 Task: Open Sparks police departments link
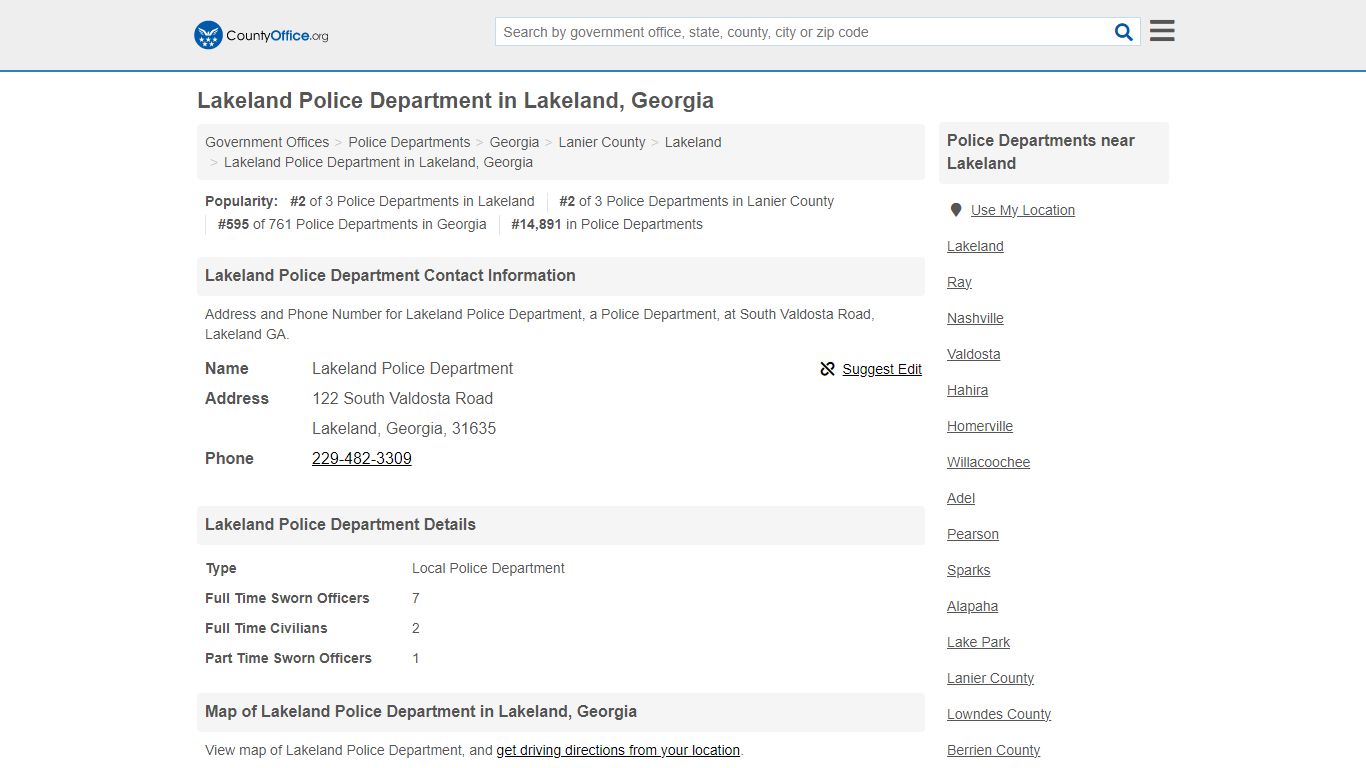[968, 570]
